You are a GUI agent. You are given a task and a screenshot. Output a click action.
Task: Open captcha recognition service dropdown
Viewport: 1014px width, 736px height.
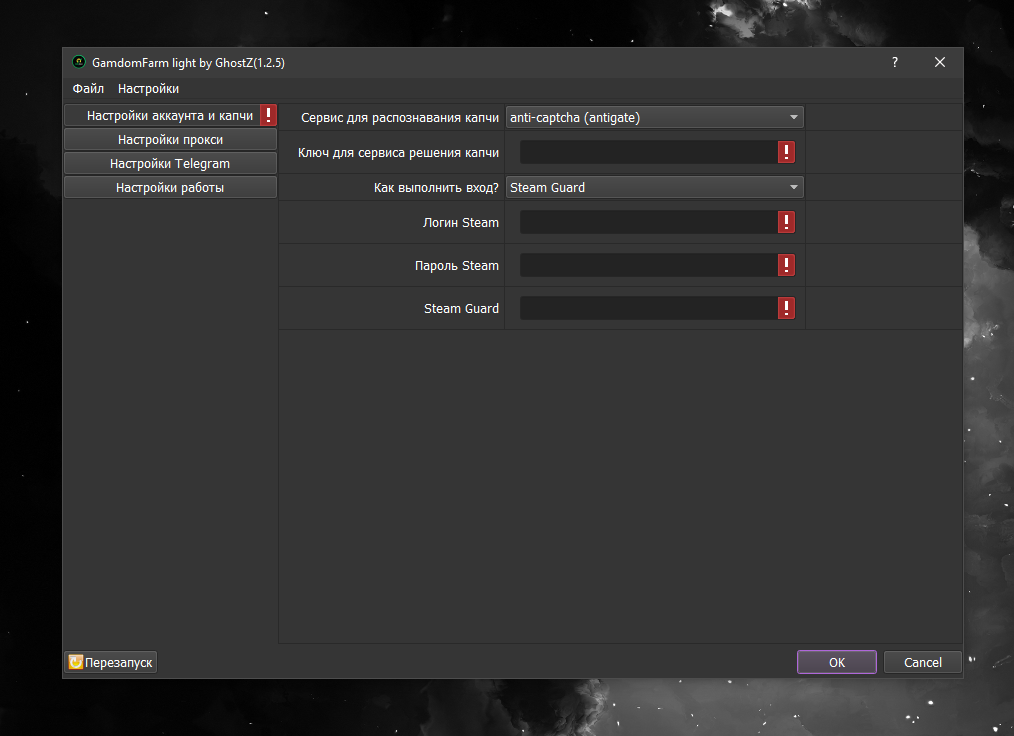pos(654,117)
